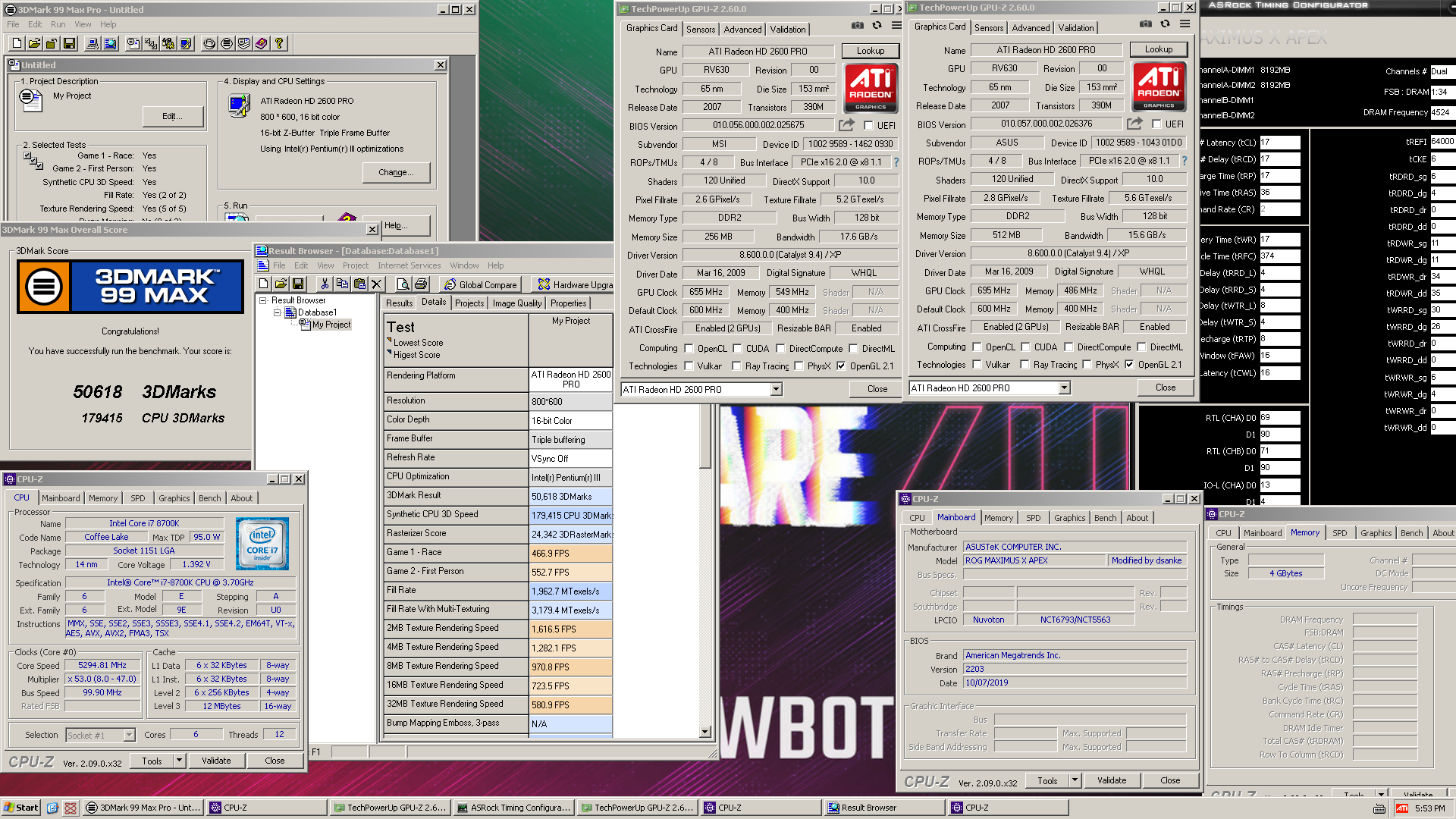Click Internet Explorer quick launch icon
Image resolution: width=1456 pixels, height=819 pixels.
tap(53, 808)
